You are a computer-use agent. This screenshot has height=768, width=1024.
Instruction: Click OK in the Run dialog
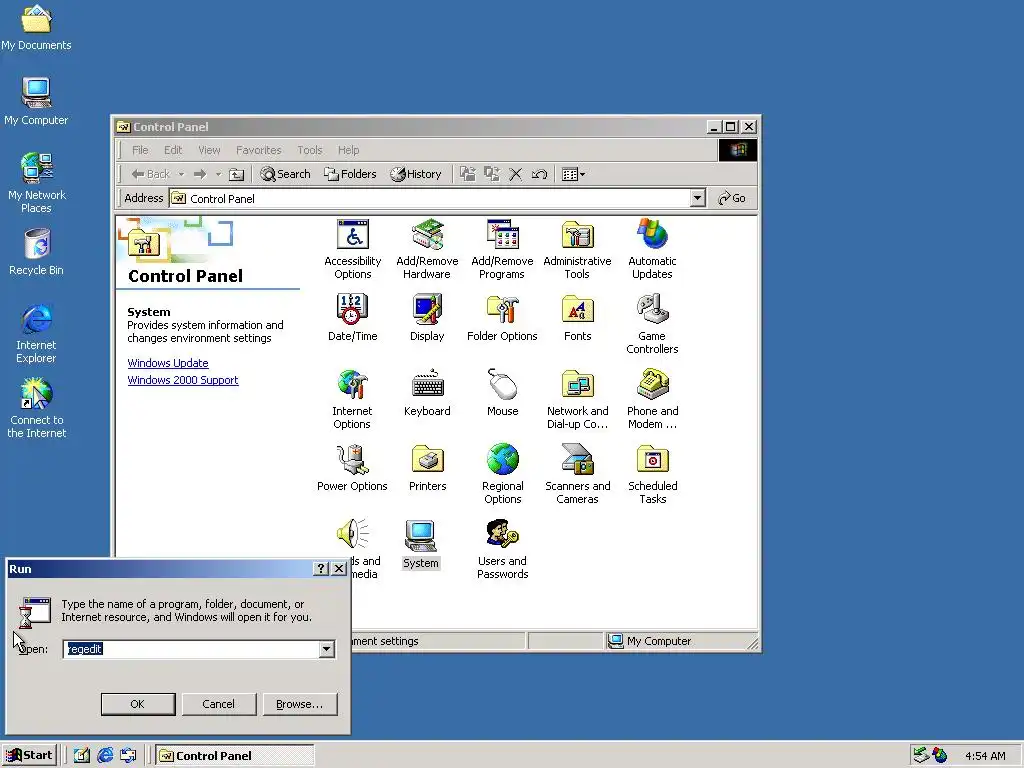[x=138, y=704]
